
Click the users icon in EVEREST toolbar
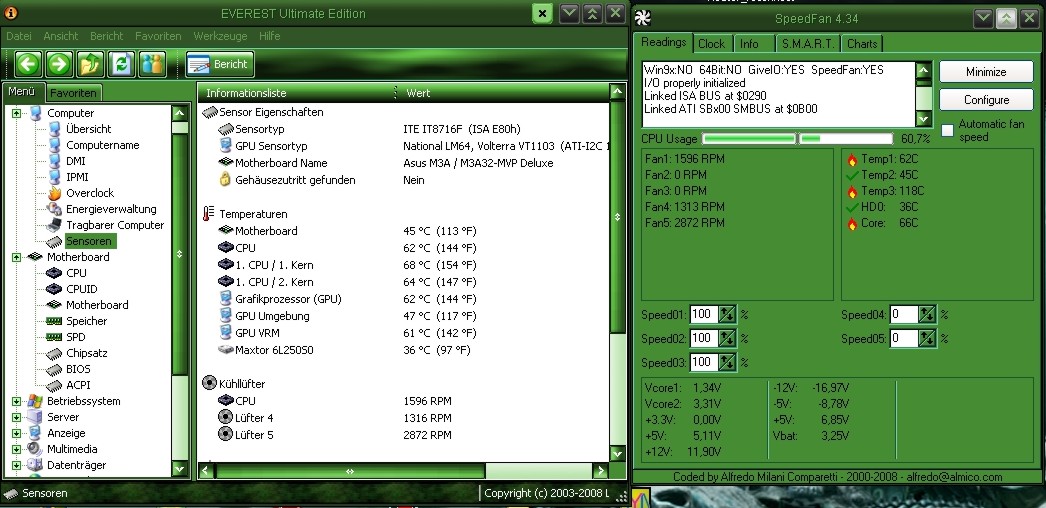coord(153,64)
